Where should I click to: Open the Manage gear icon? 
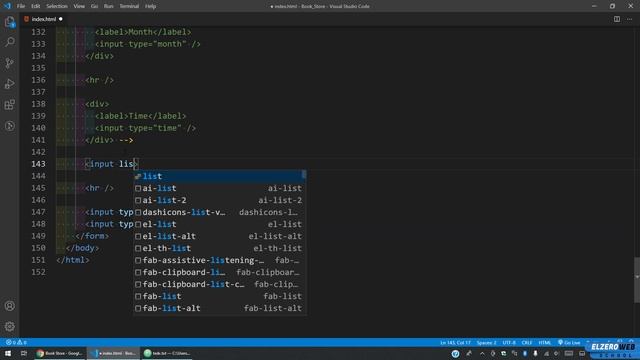click(x=10, y=326)
